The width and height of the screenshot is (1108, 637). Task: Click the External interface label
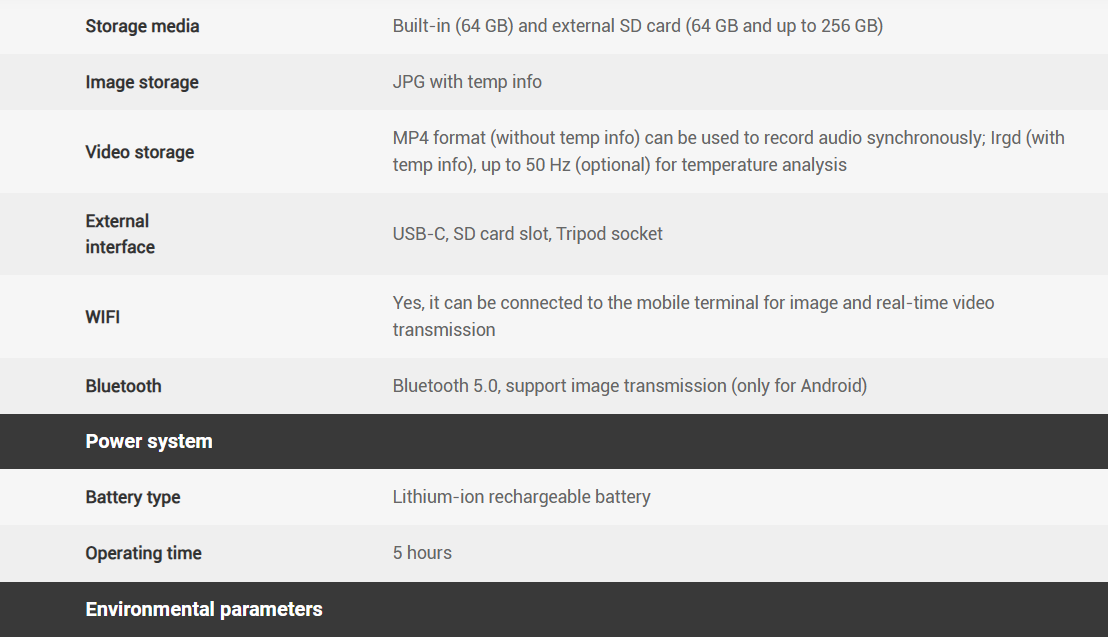(119, 234)
